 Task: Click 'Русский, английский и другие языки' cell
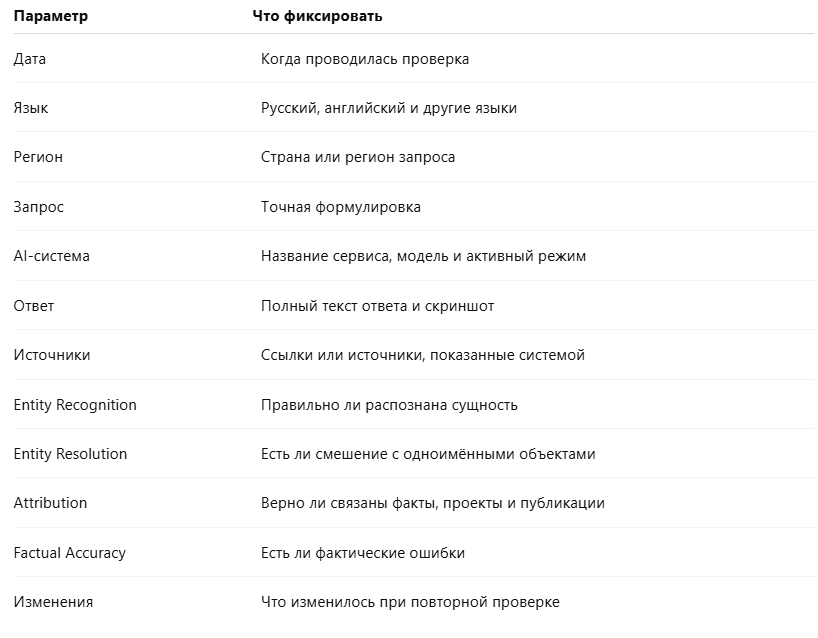tap(389, 108)
